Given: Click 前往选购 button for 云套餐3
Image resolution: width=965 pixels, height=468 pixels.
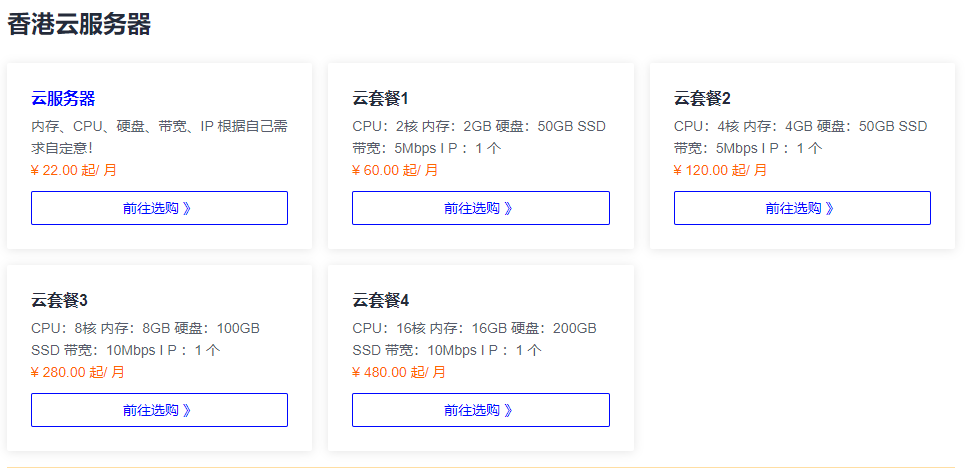Looking at the screenshot, I should (x=159, y=410).
